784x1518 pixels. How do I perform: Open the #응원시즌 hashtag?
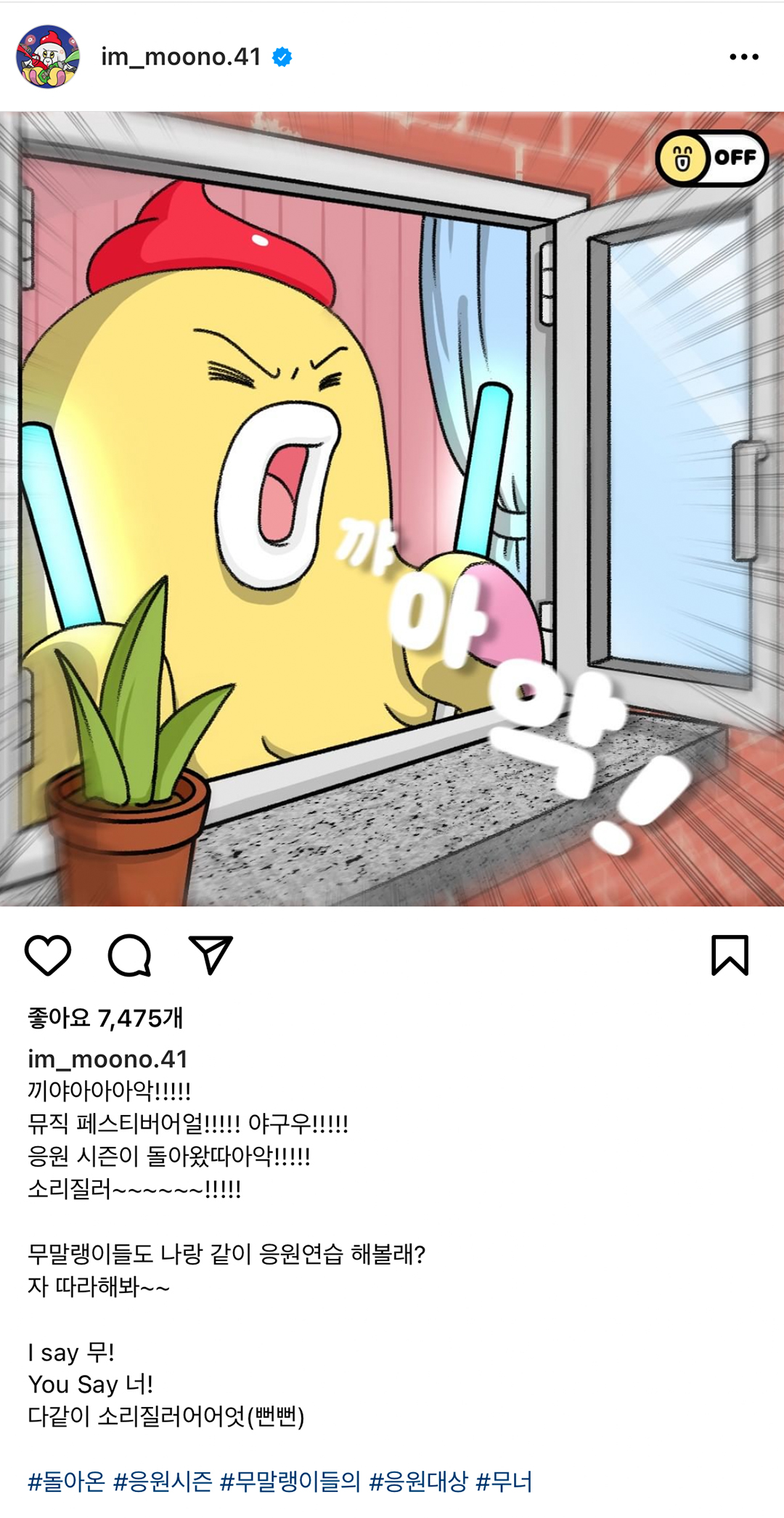[x=163, y=1481]
